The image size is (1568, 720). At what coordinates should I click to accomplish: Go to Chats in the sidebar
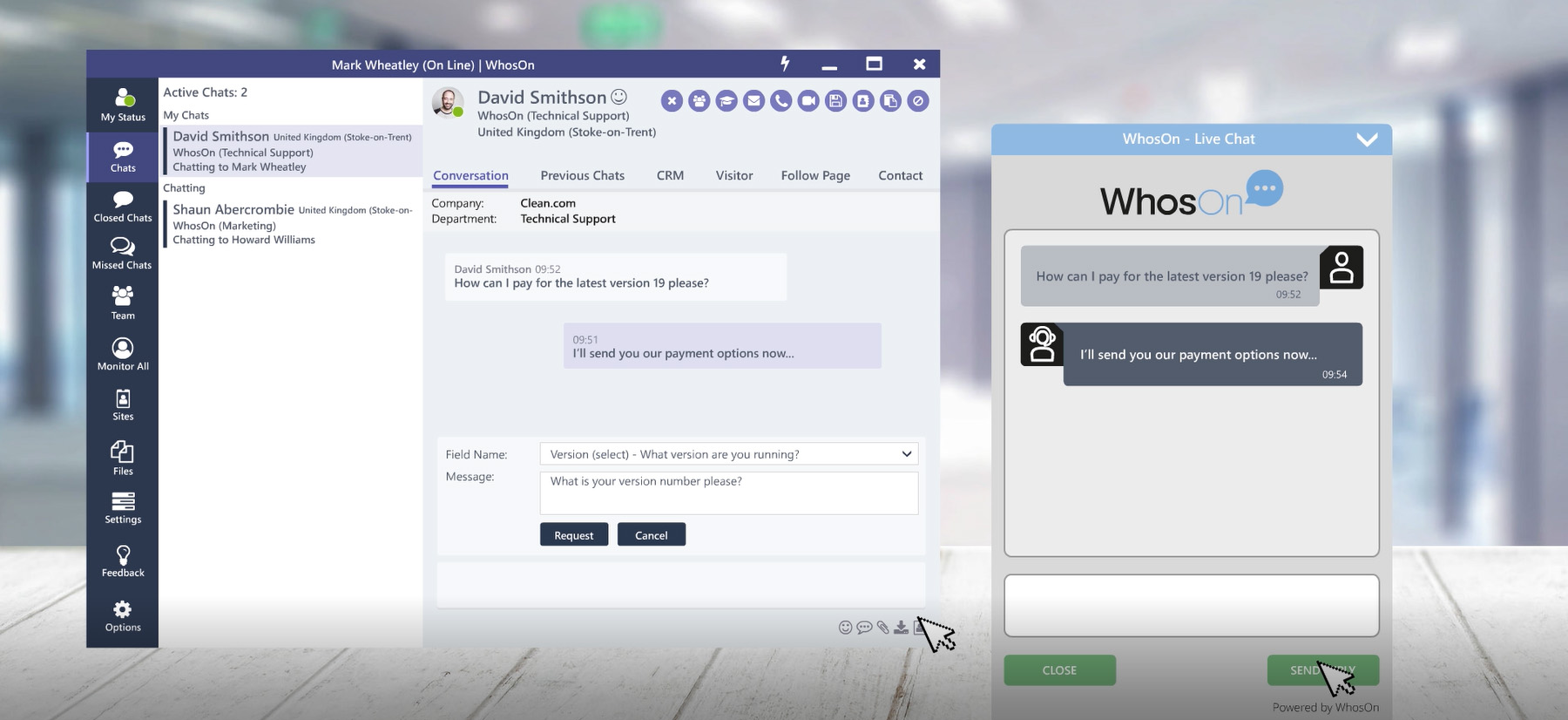[x=123, y=156]
